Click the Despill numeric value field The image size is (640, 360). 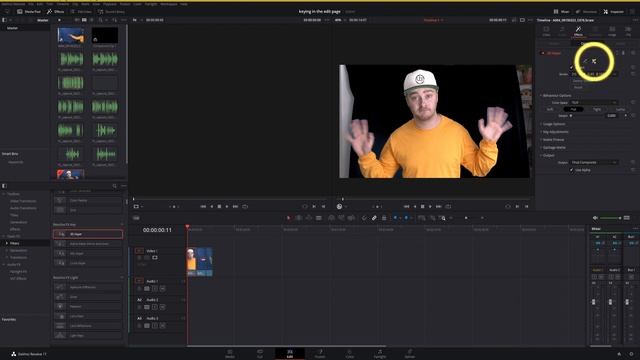point(612,116)
